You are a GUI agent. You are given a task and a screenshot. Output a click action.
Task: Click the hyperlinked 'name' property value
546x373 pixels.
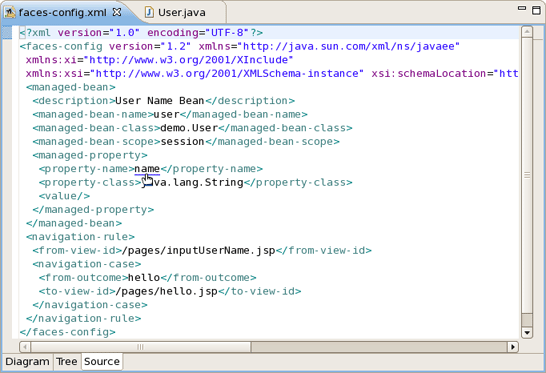coord(147,169)
